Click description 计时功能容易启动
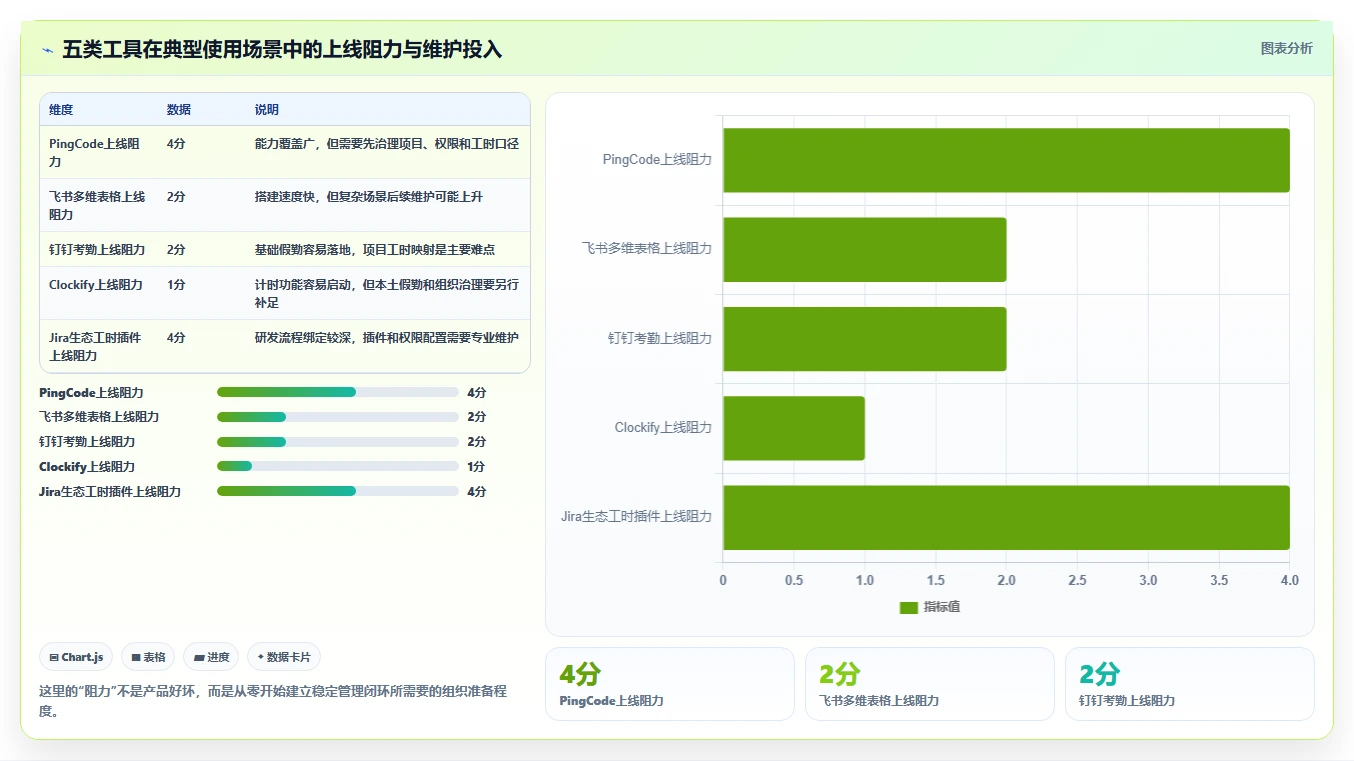This screenshot has height=761, width=1354. (387, 293)
